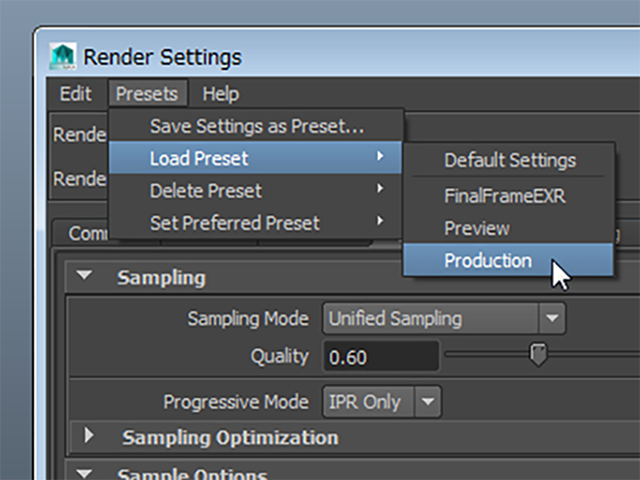Load the Default Settings preset

coord(509,160)
